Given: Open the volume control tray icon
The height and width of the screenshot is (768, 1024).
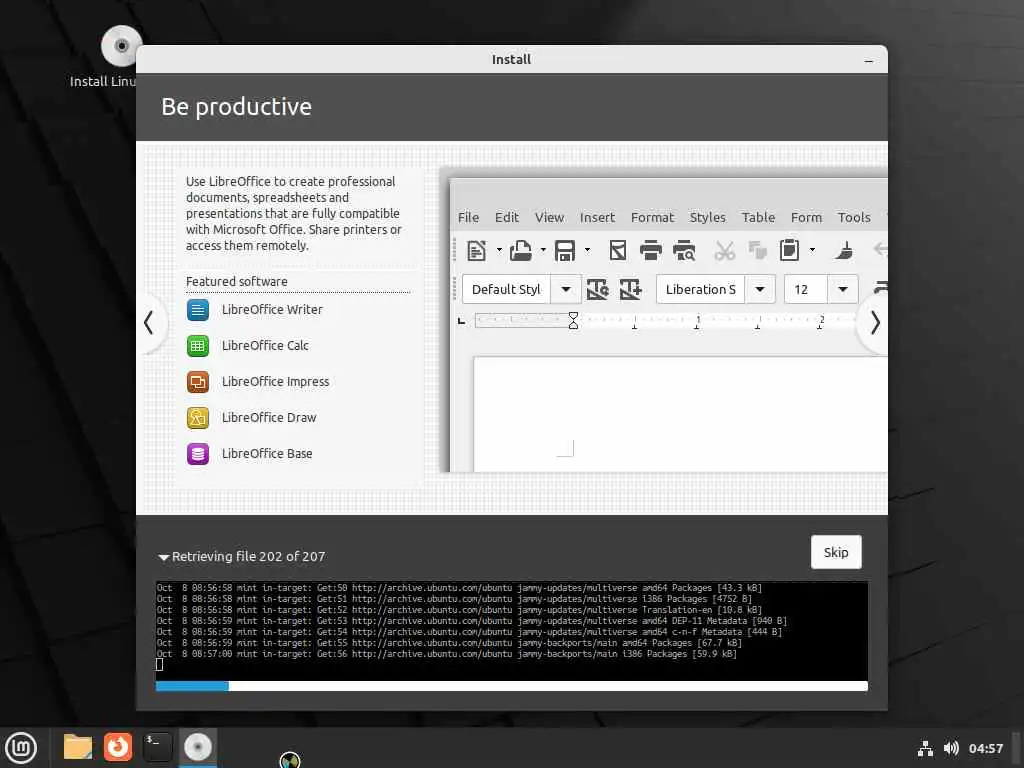Looking at the screenshot, I should click(x=951, y=748).
